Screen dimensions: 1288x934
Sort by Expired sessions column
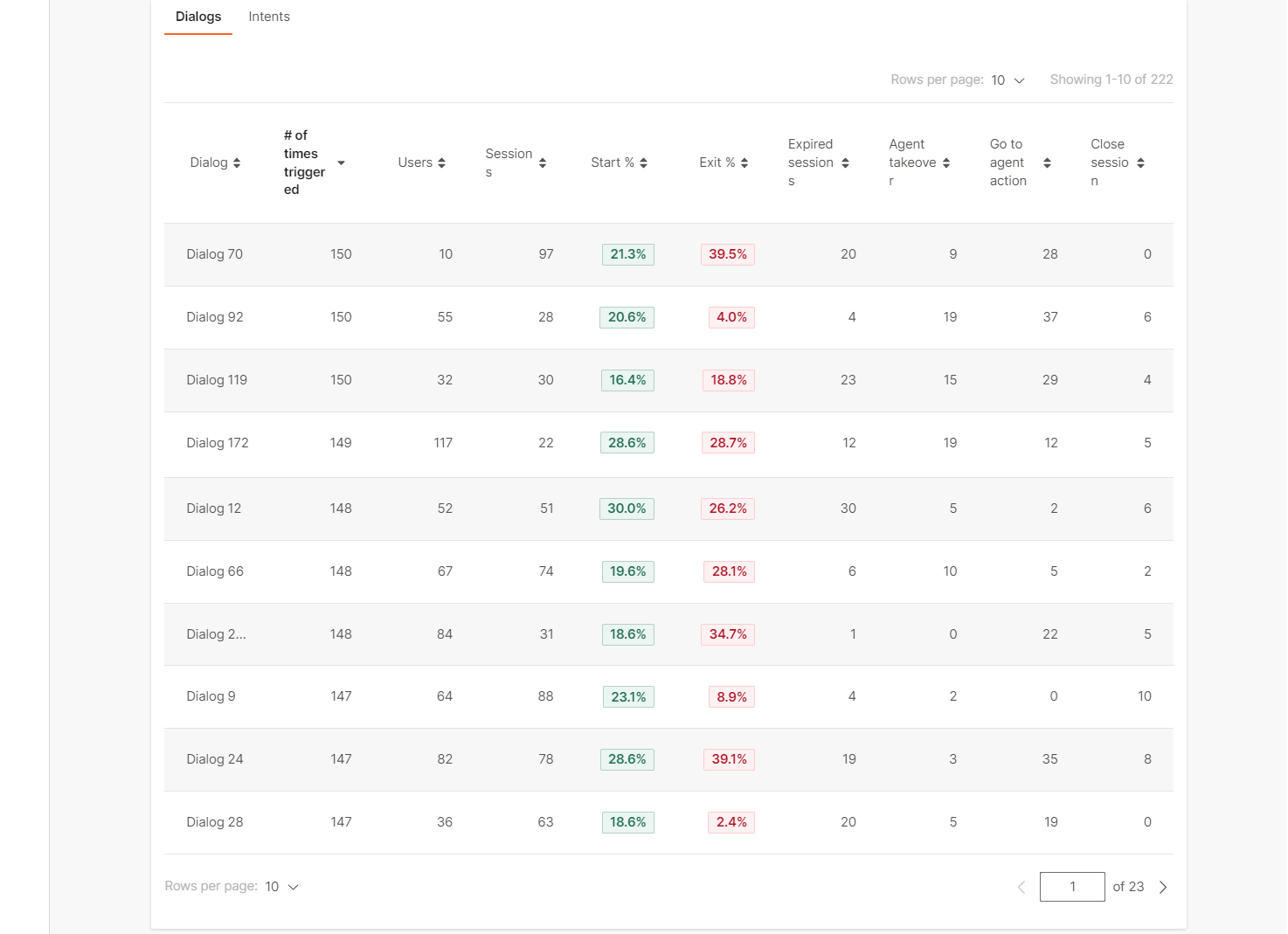point(845,163)
